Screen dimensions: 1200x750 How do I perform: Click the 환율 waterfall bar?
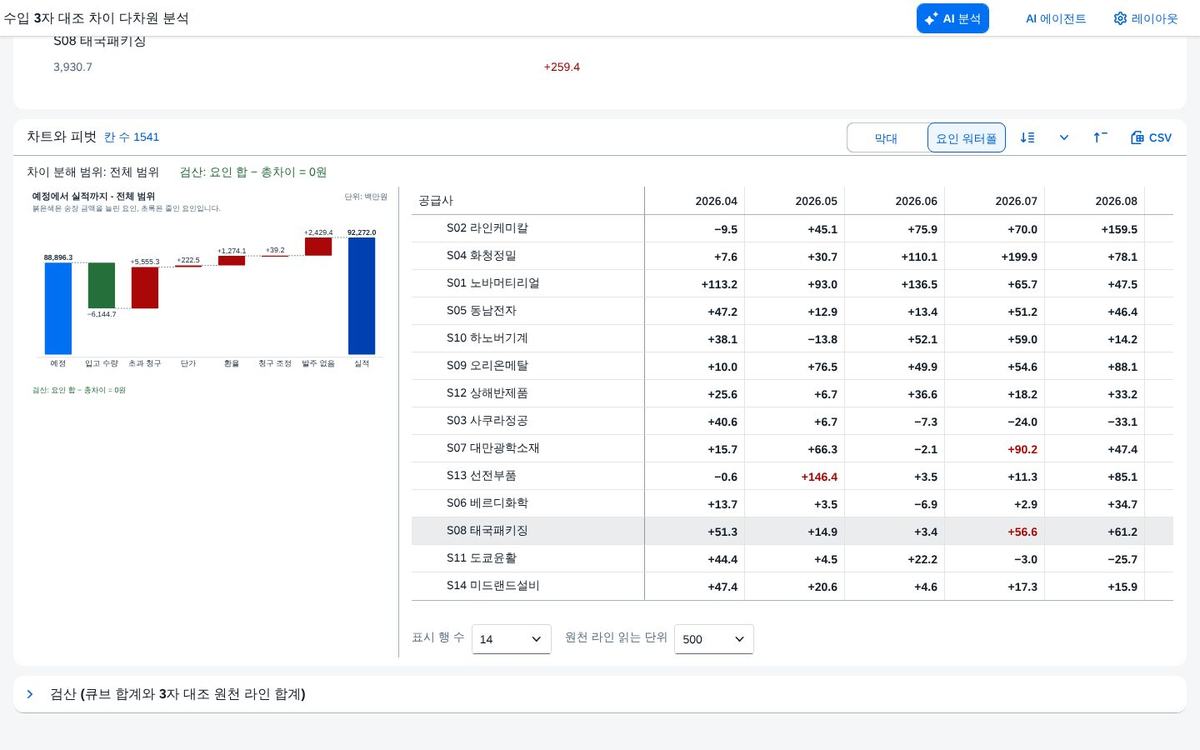(231, 261)
